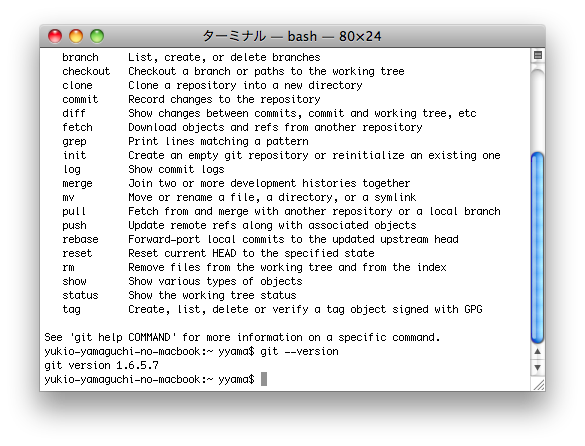Click the word 'checkout' in command list
Viewport: 585px width, 446px height.
point(86,71)
